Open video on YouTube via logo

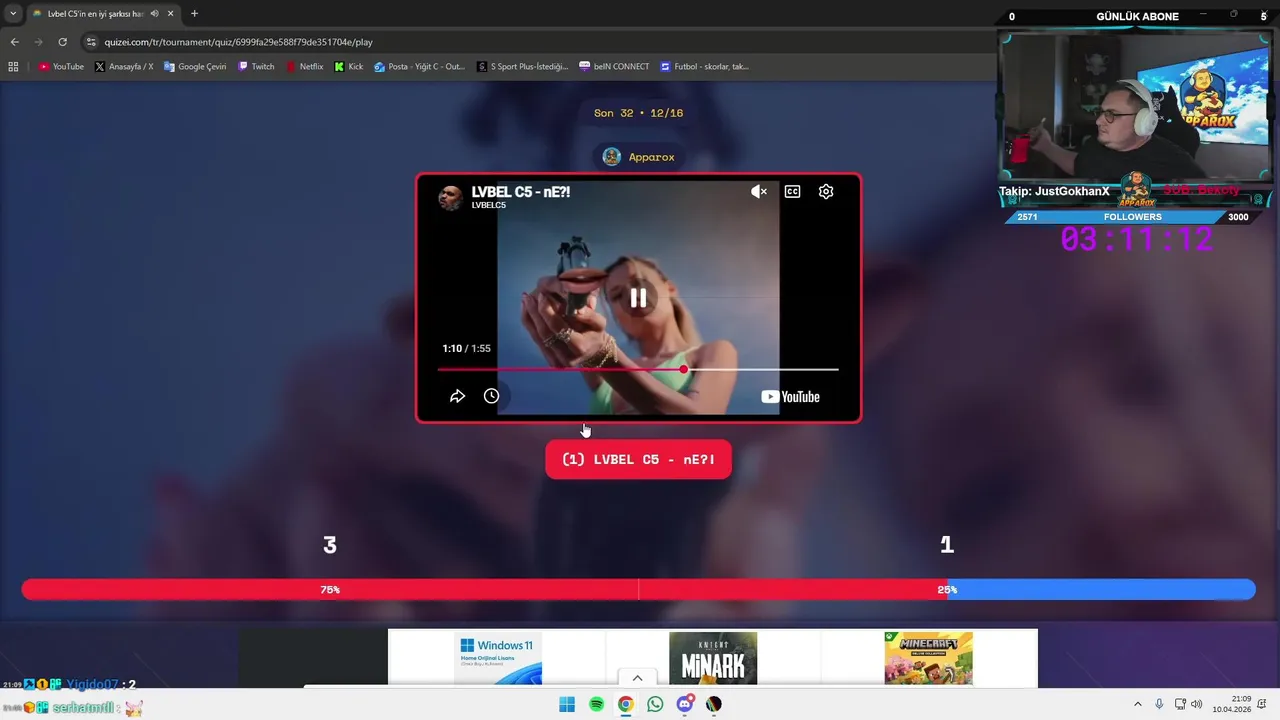790,397
